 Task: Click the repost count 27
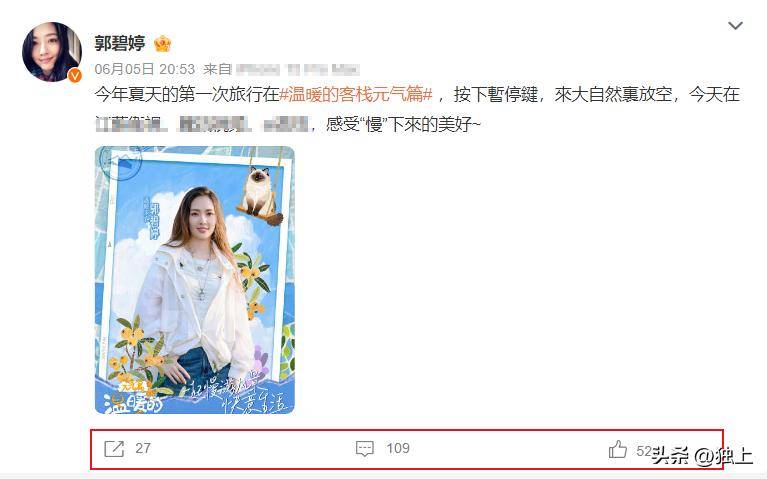[143, 448]
